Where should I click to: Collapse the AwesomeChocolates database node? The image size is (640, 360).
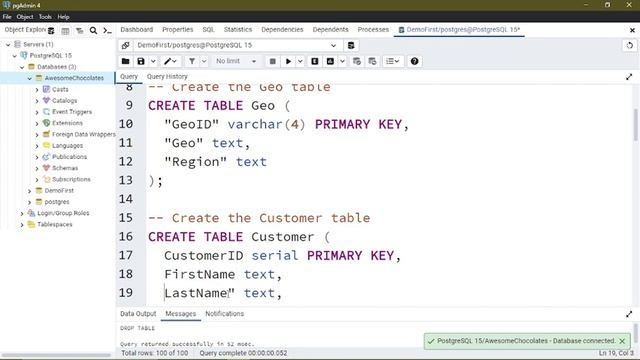(x=30, y=78)
